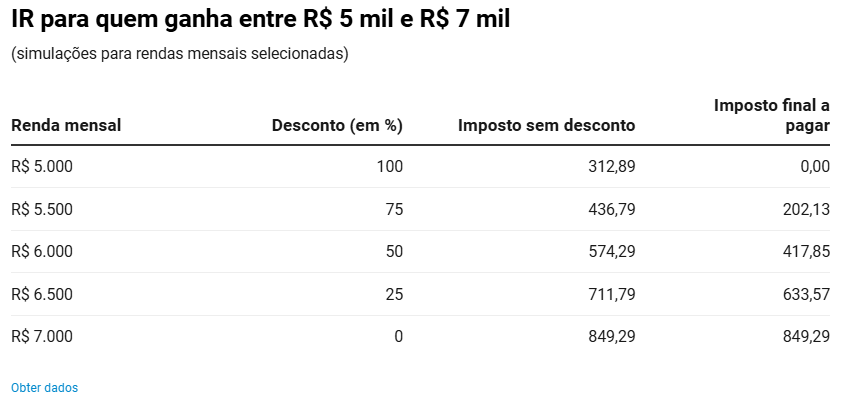This screenshot has height=400, width=853.
Task: Click the R$ 5.000 row label
Action: (41, 167)
